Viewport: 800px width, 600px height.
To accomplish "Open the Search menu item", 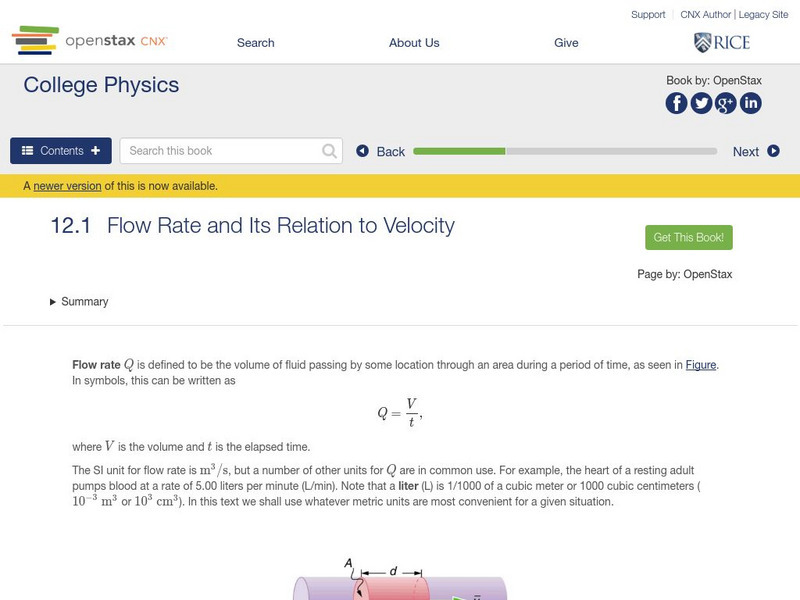I will tap(255, 43).
